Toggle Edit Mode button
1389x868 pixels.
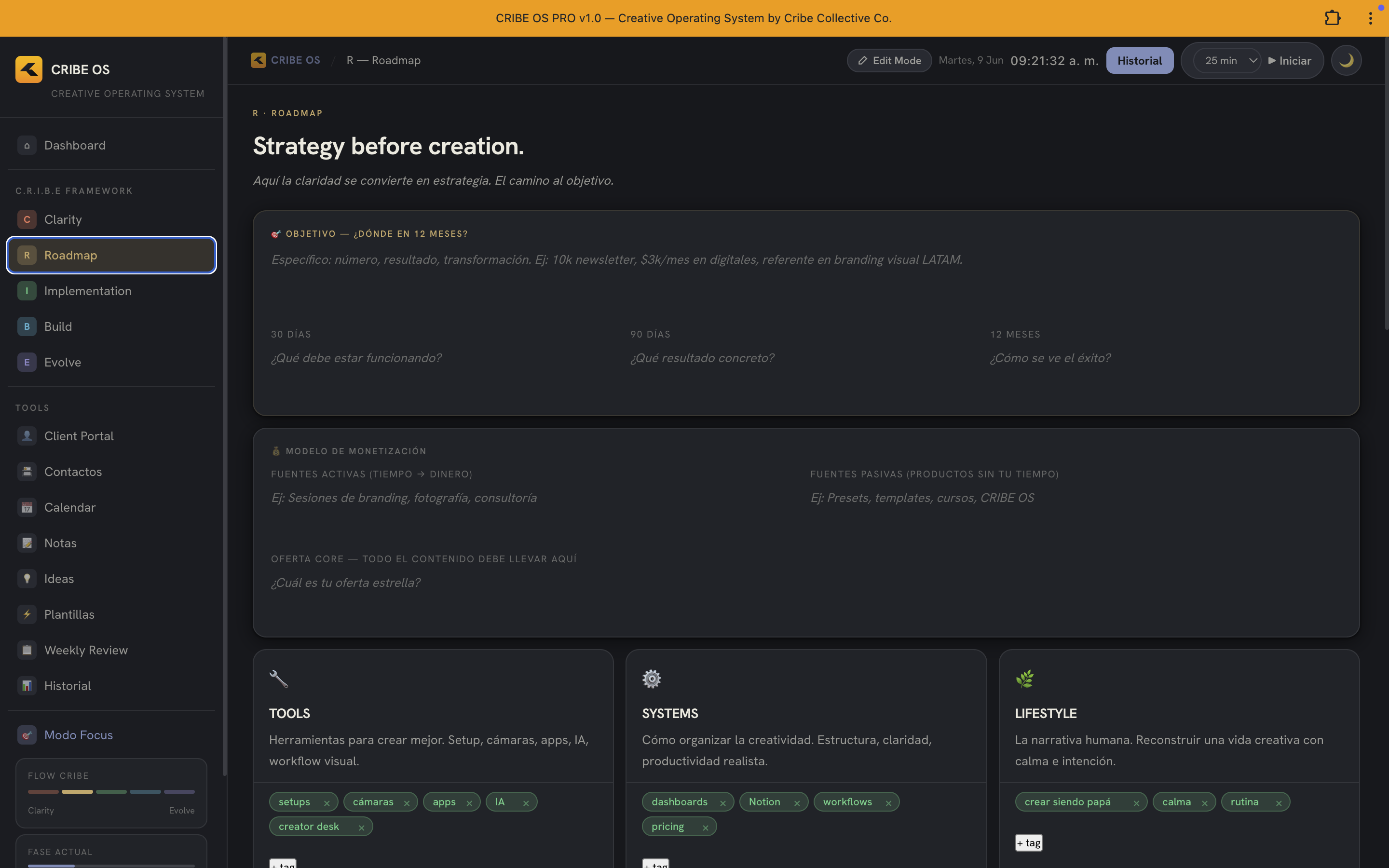pyautogui.click(x=889, y=60)
